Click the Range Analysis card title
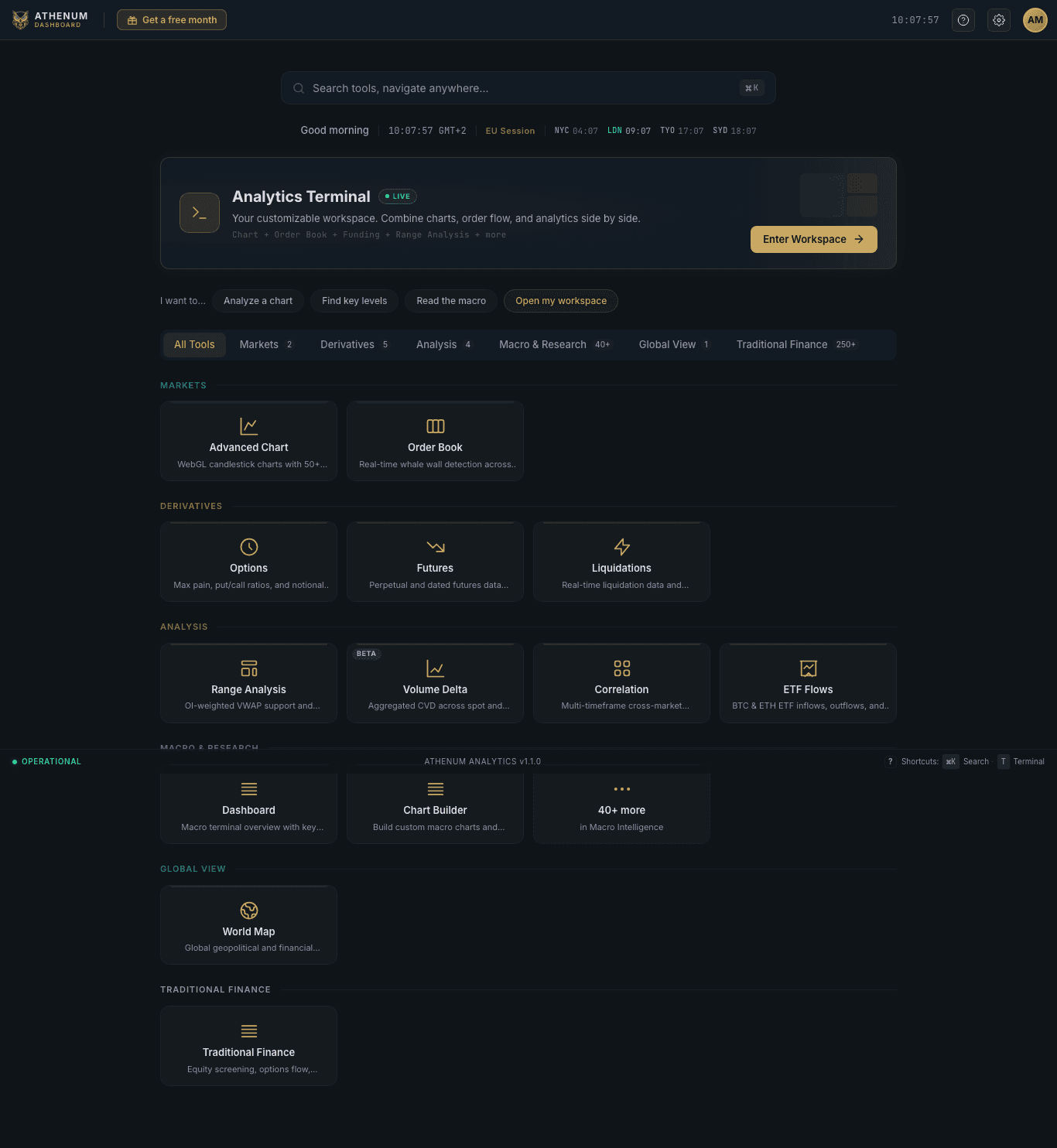 coord(248,689)
